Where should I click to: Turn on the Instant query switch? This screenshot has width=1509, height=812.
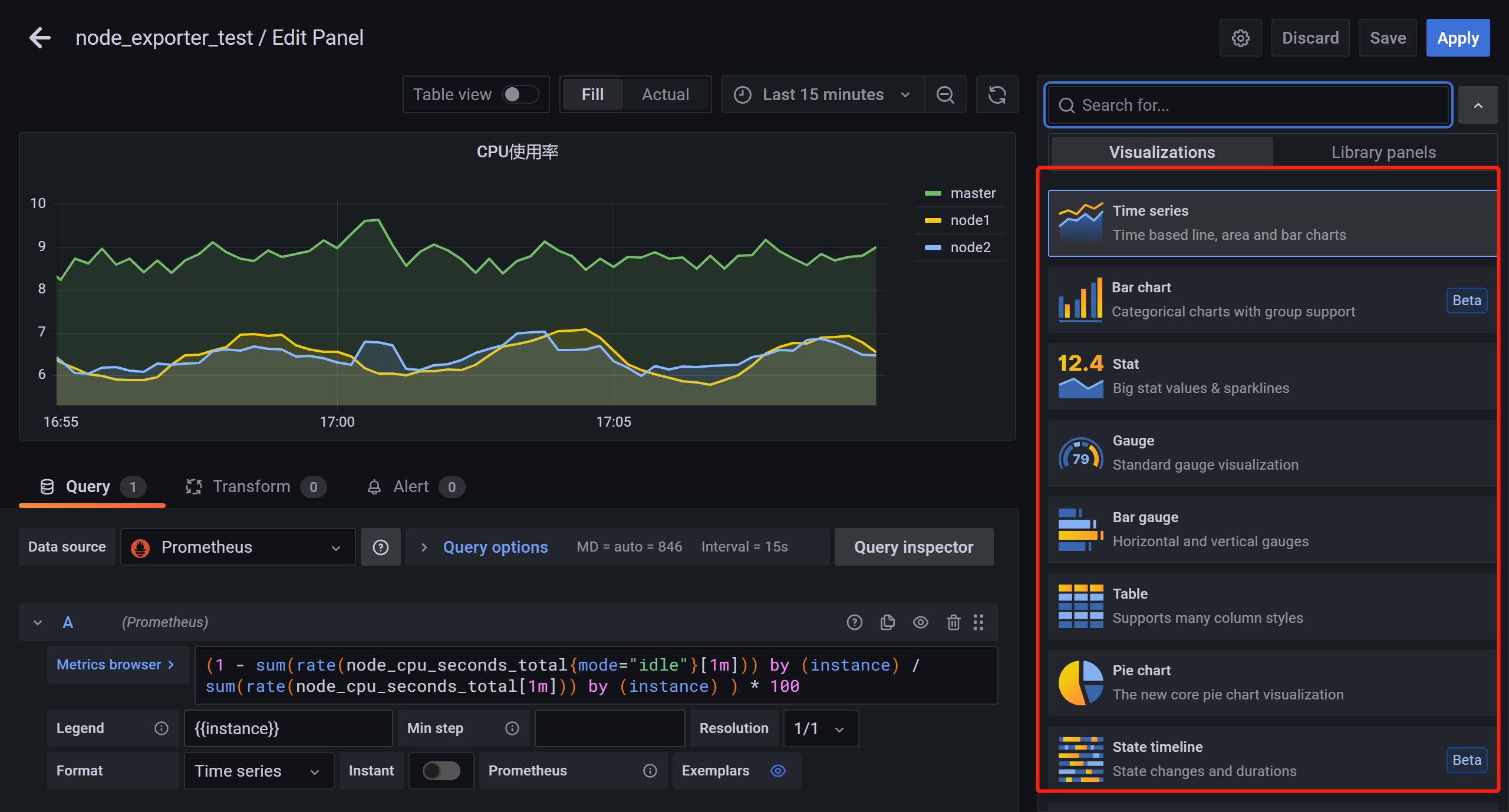[x=441, y=770]
